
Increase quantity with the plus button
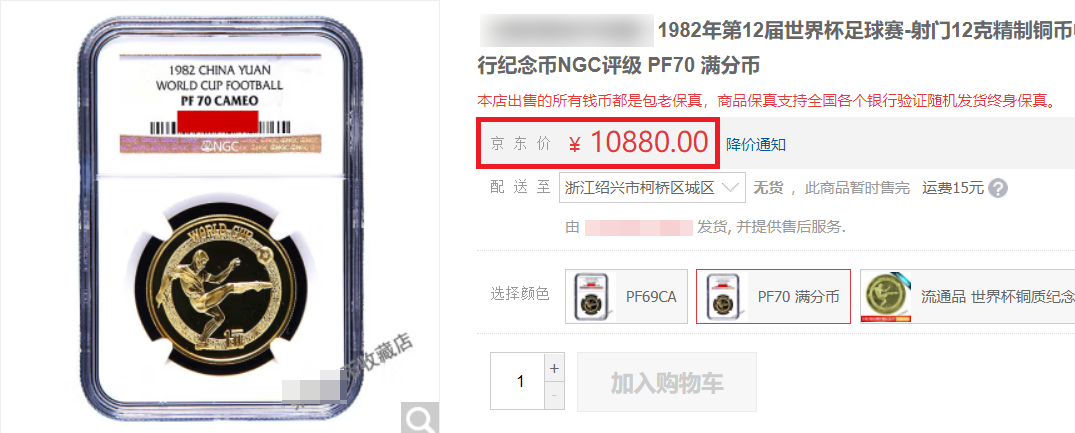554,369
